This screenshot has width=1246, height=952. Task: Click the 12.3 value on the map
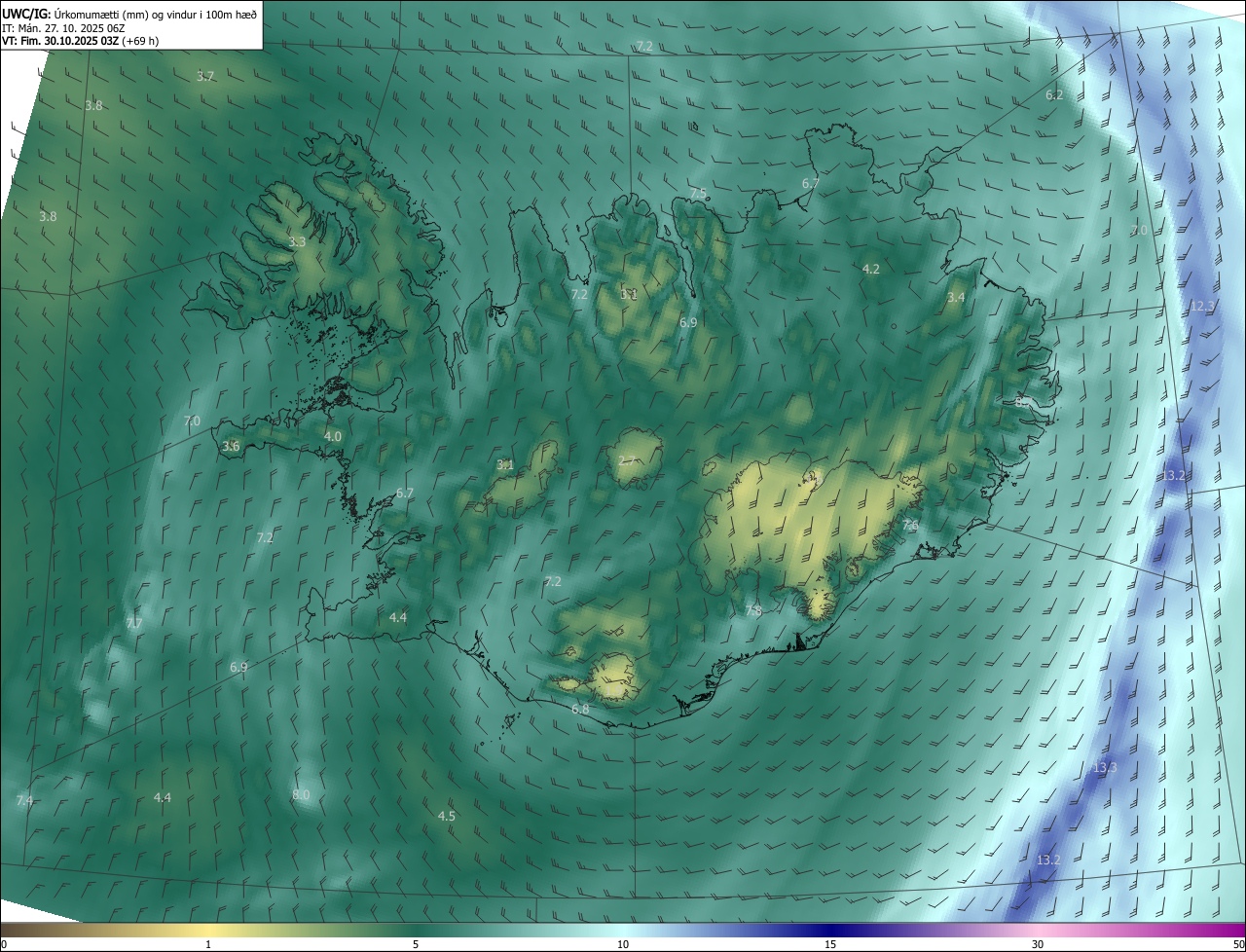click(x=1203, y=306)
